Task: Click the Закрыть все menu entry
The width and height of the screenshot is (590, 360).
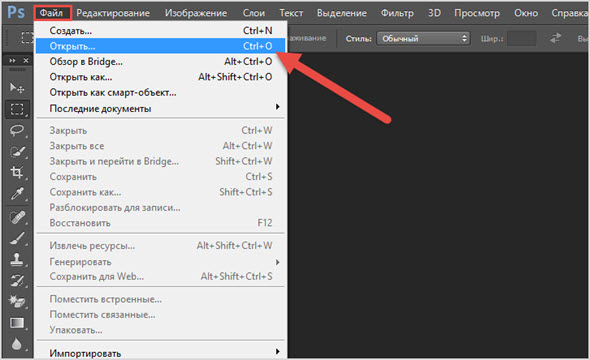Action: [160, 146]
